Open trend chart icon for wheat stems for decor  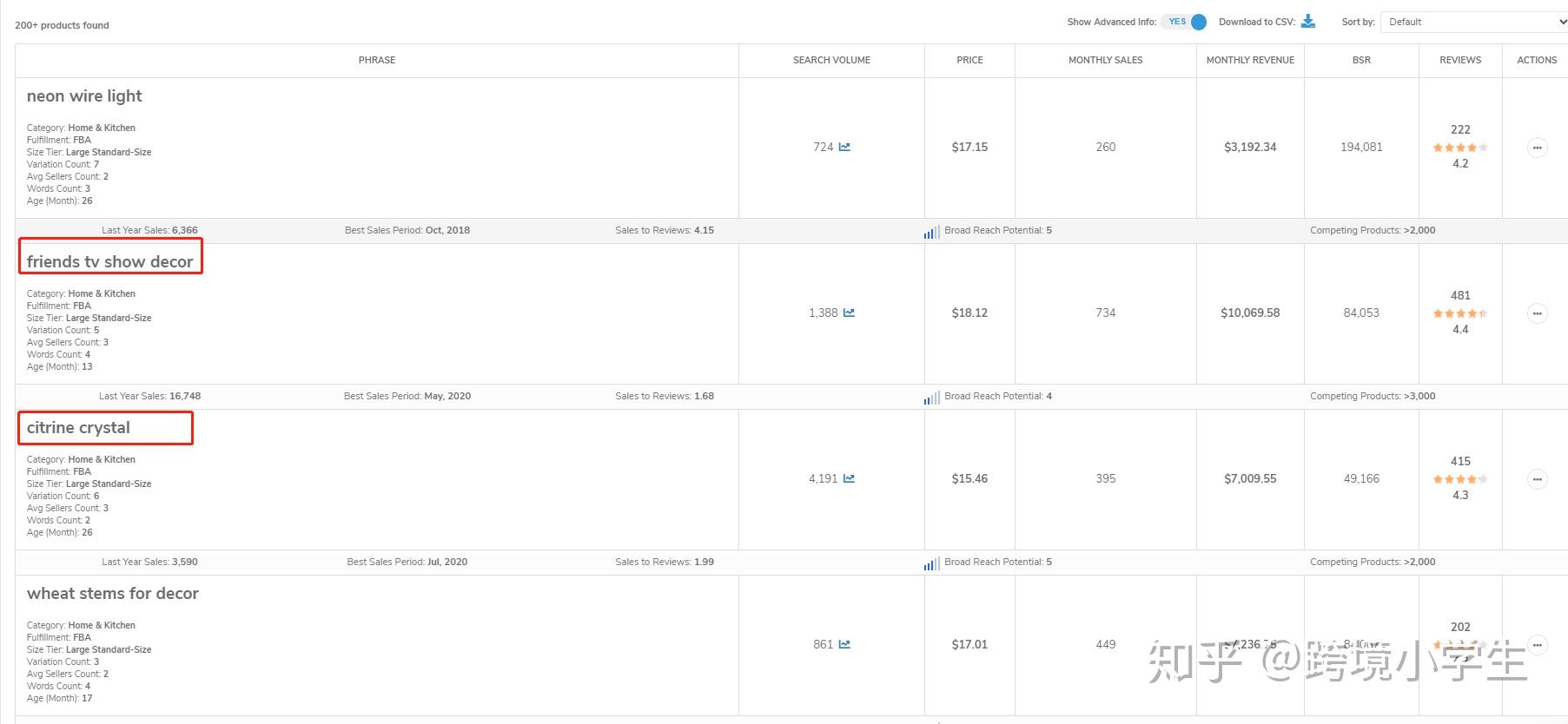844,644
